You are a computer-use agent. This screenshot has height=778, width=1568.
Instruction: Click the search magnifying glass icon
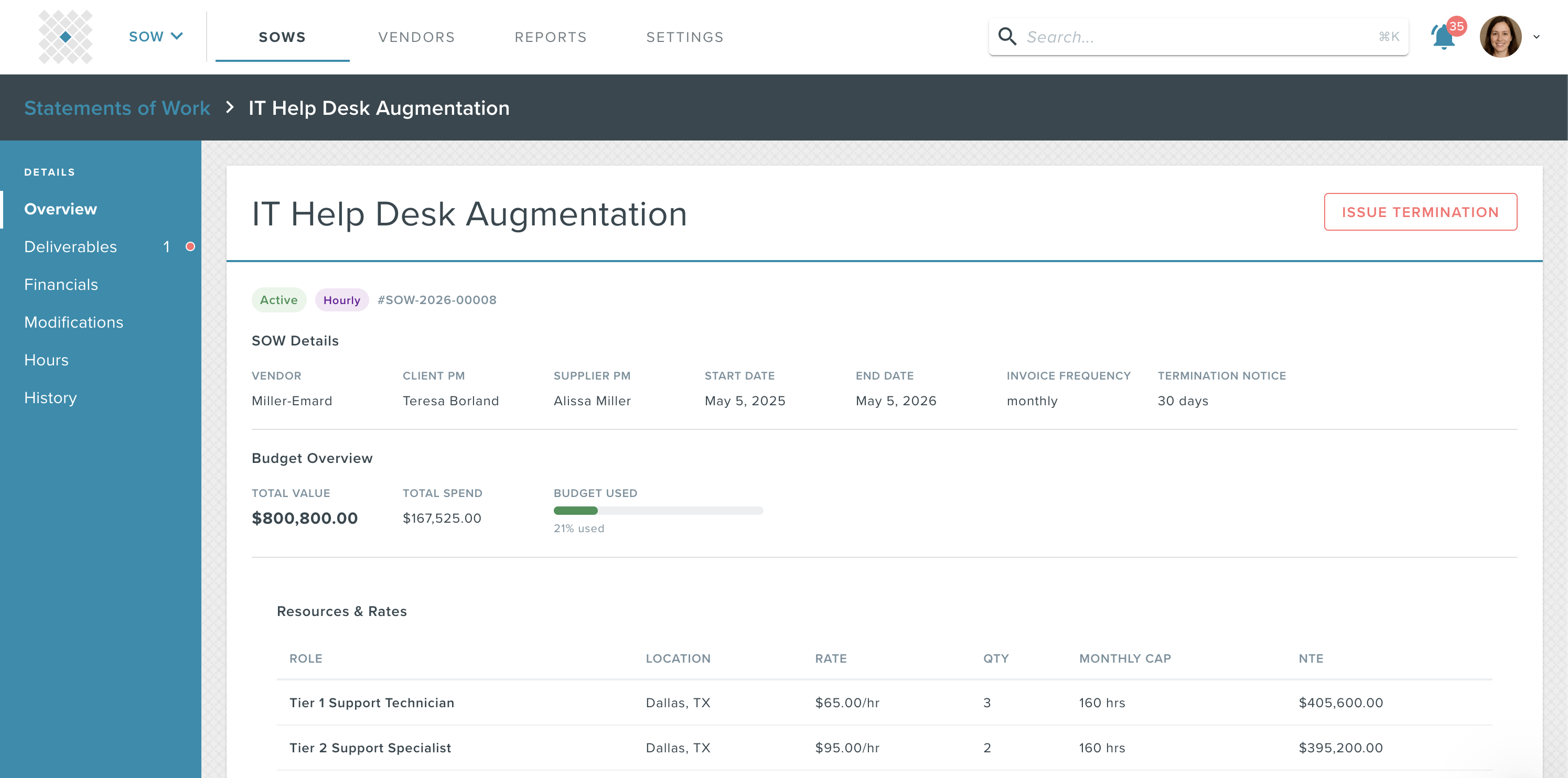pos(1007,37)
